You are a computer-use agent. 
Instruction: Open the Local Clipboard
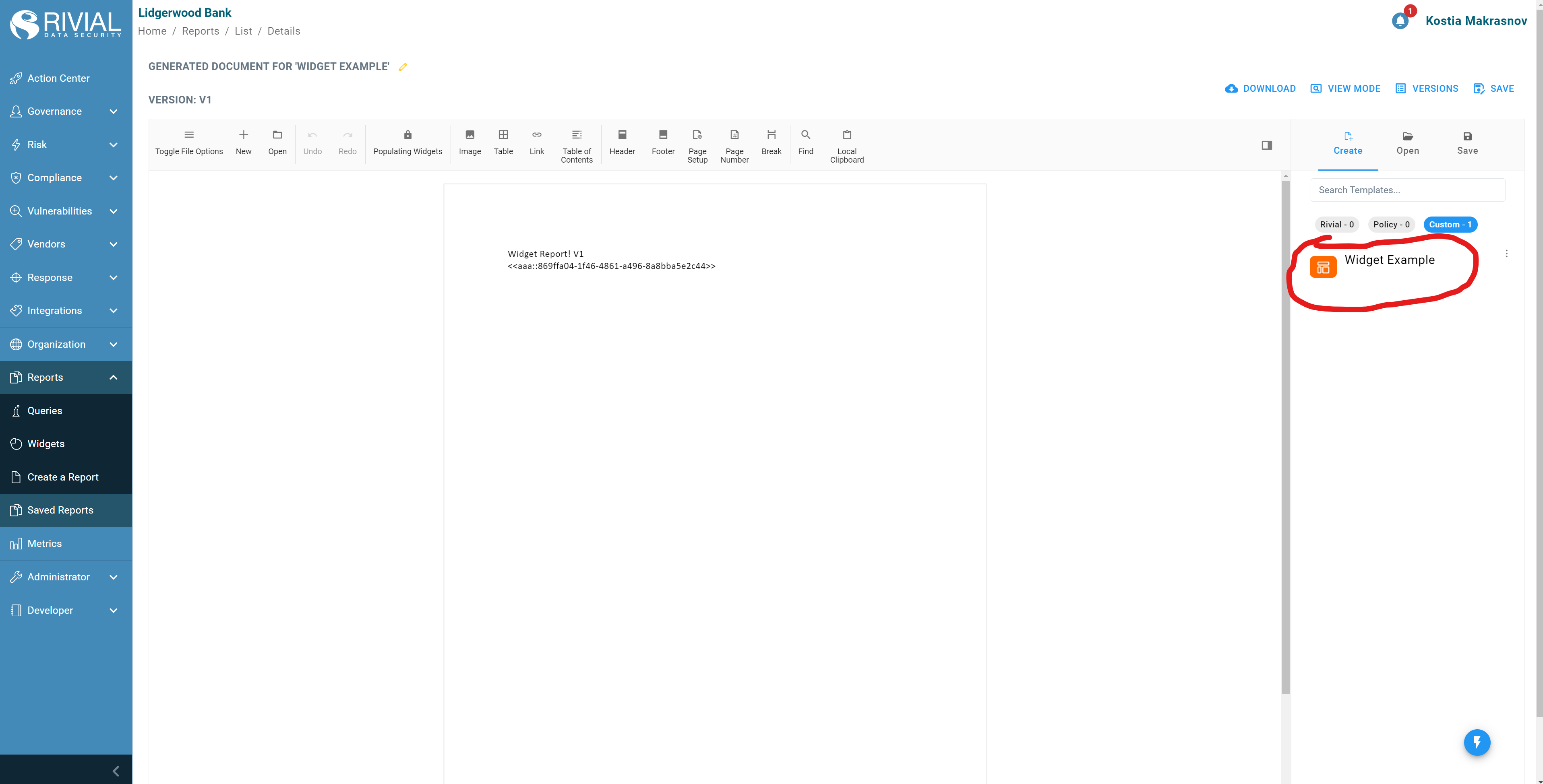846,145
